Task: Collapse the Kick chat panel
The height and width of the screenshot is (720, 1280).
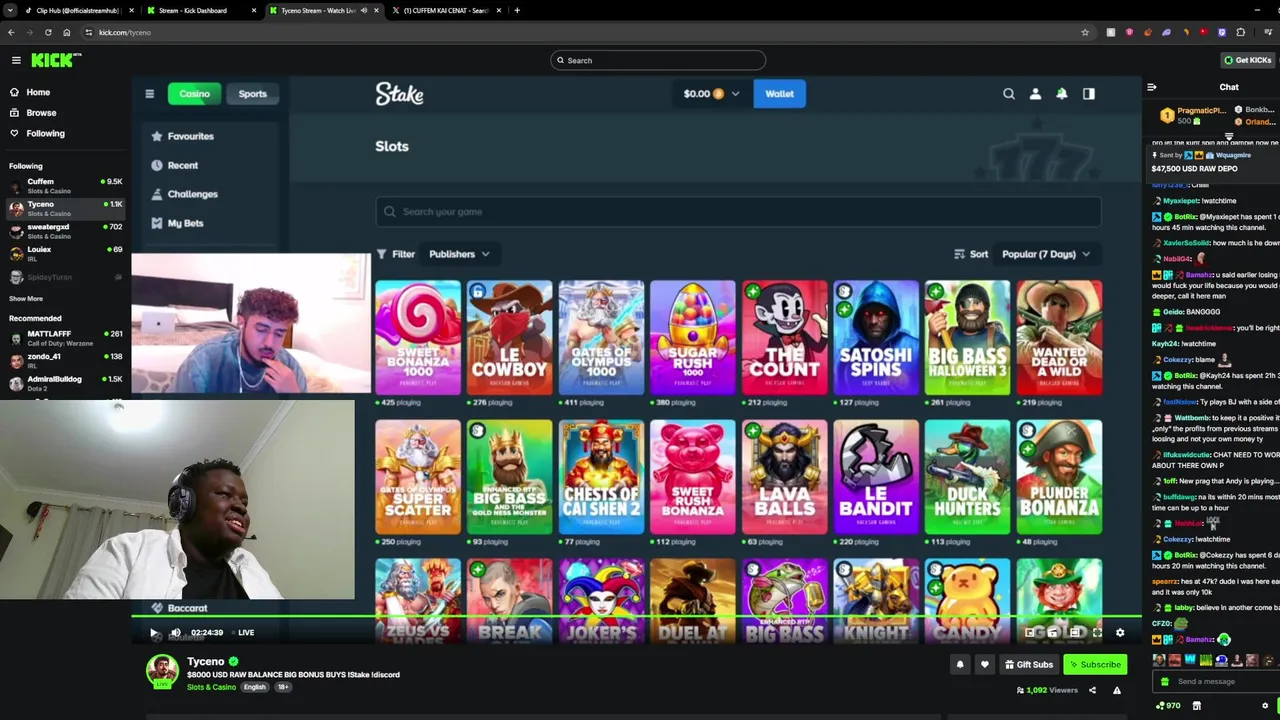Action: (x=1152, y=87)
